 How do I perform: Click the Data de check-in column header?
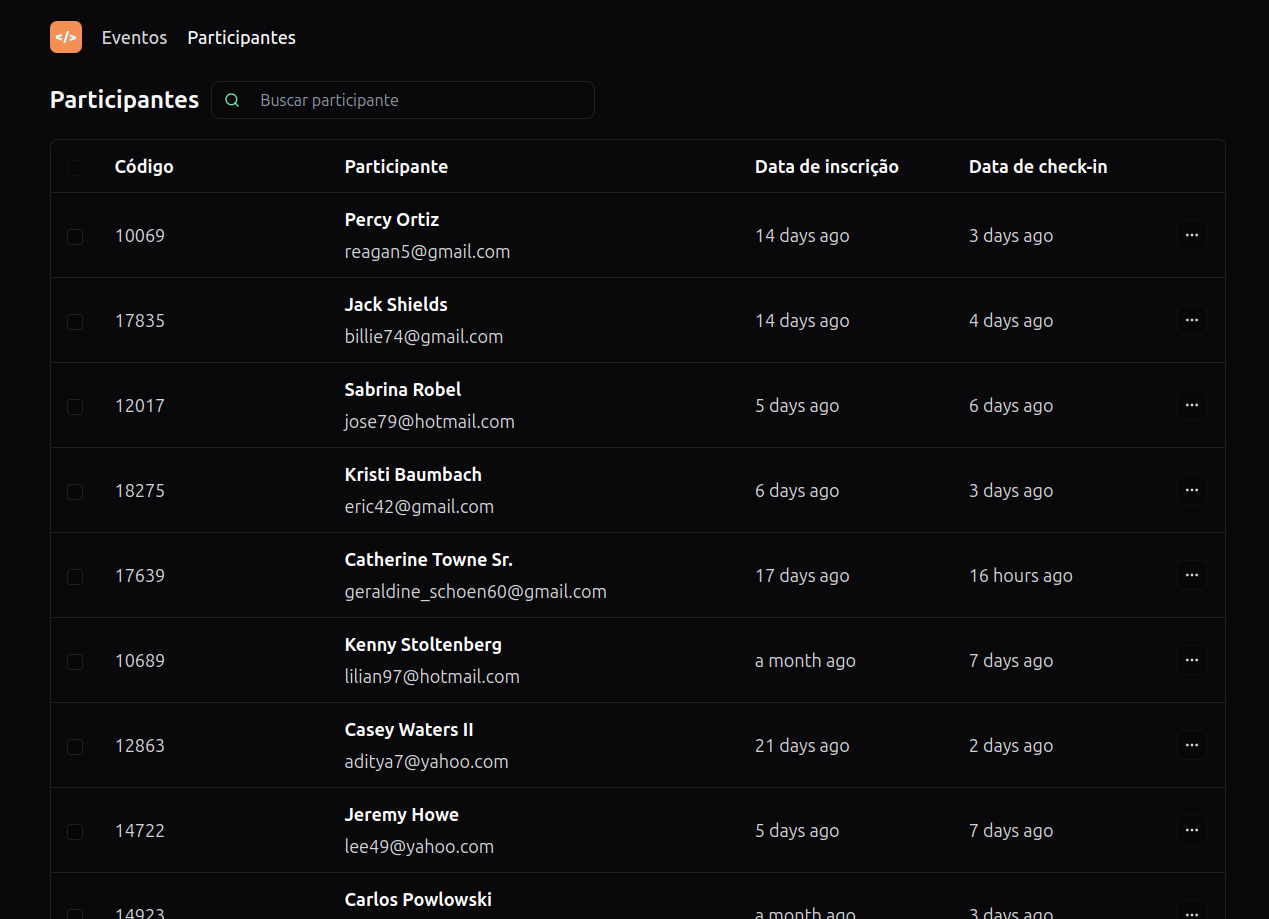[1037, 167]
